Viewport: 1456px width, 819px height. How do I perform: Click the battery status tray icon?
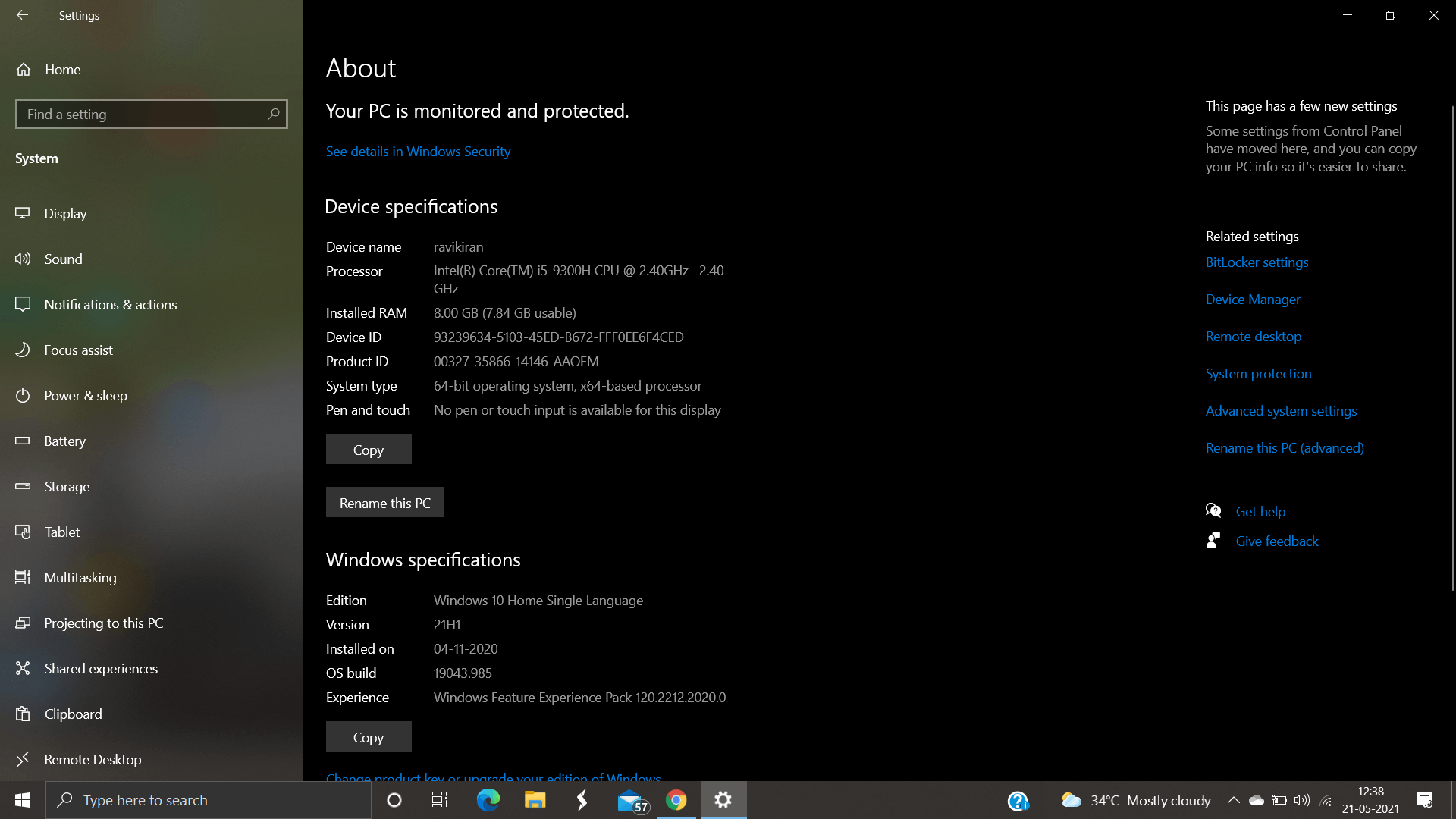(1279, 800)
